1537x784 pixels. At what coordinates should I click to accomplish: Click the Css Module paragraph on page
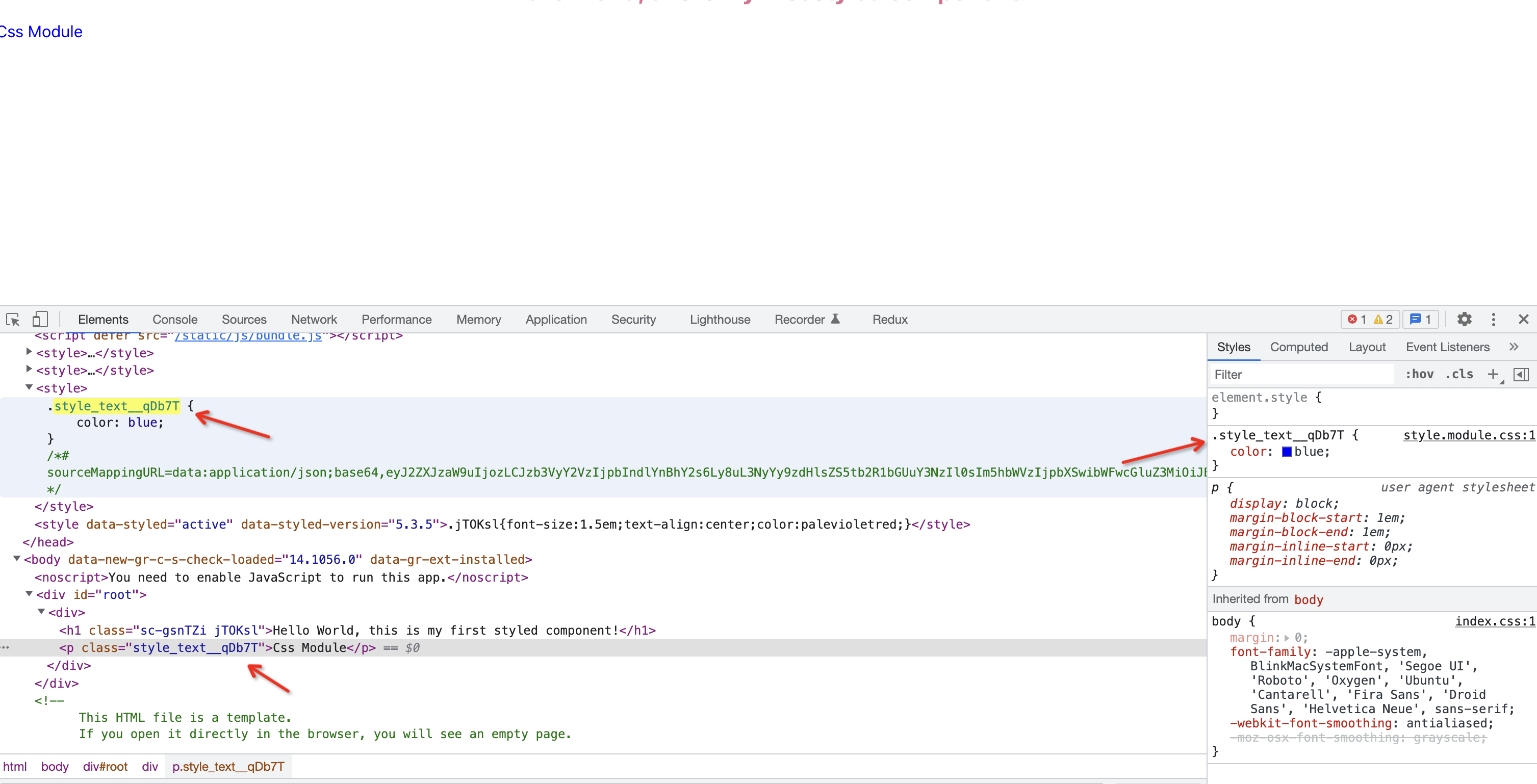(41, 32)
